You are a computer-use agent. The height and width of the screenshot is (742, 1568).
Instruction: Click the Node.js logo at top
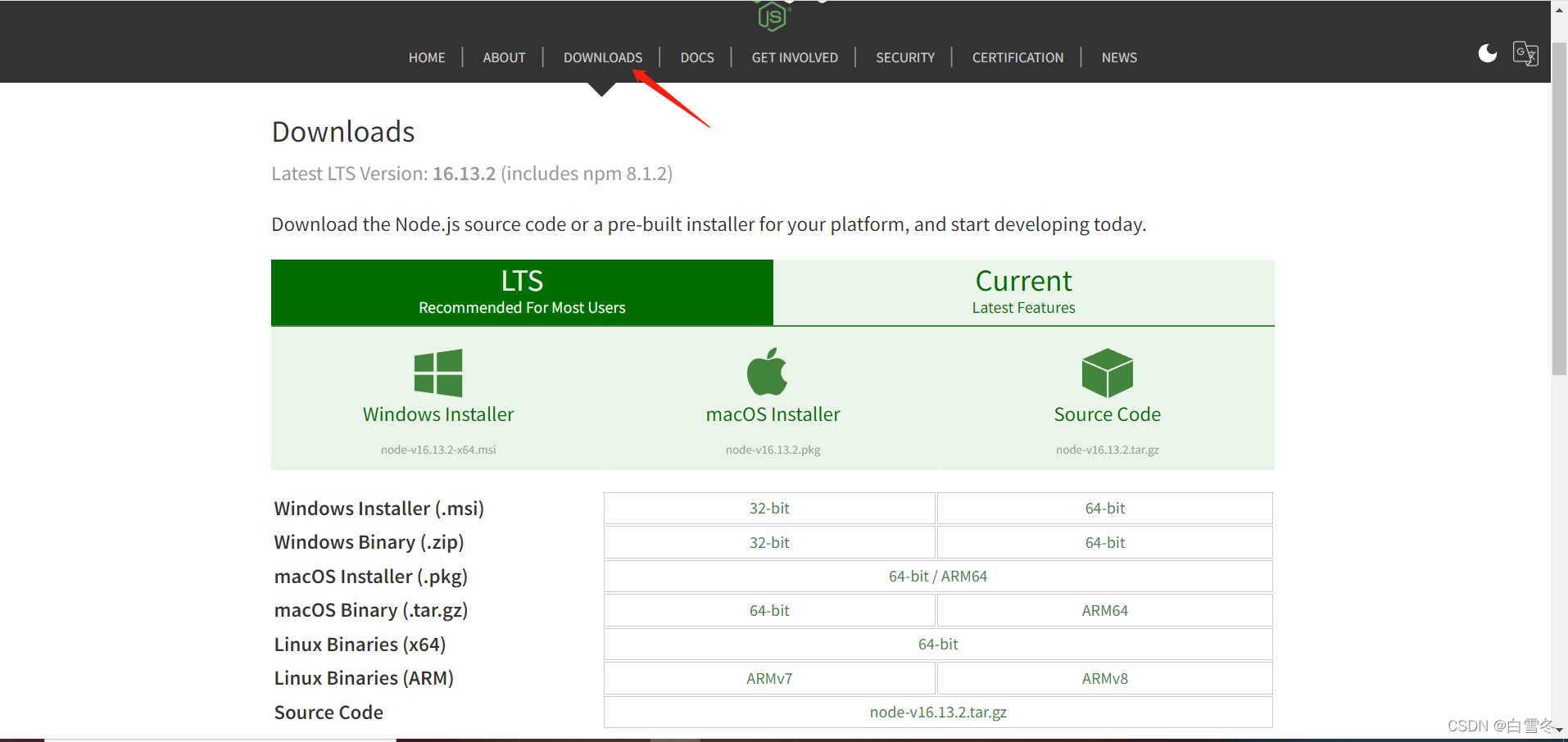point(773,16)
